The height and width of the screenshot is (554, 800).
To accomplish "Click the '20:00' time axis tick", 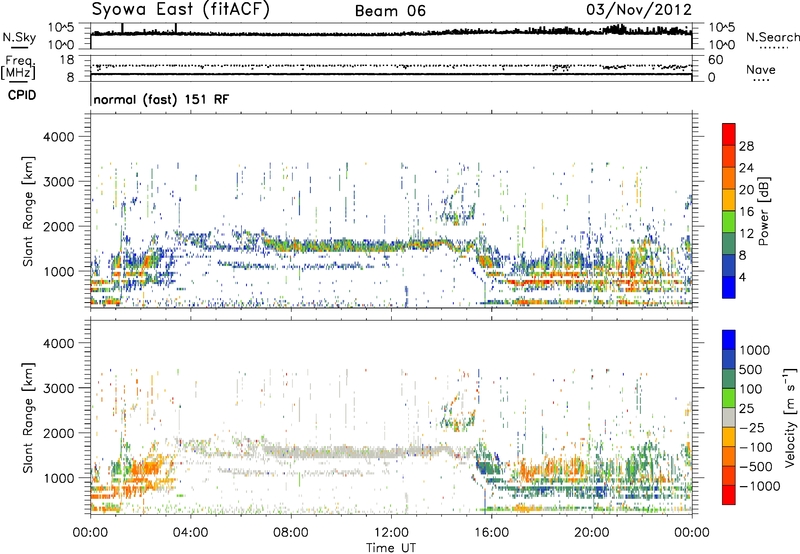I will pos(591,533).
